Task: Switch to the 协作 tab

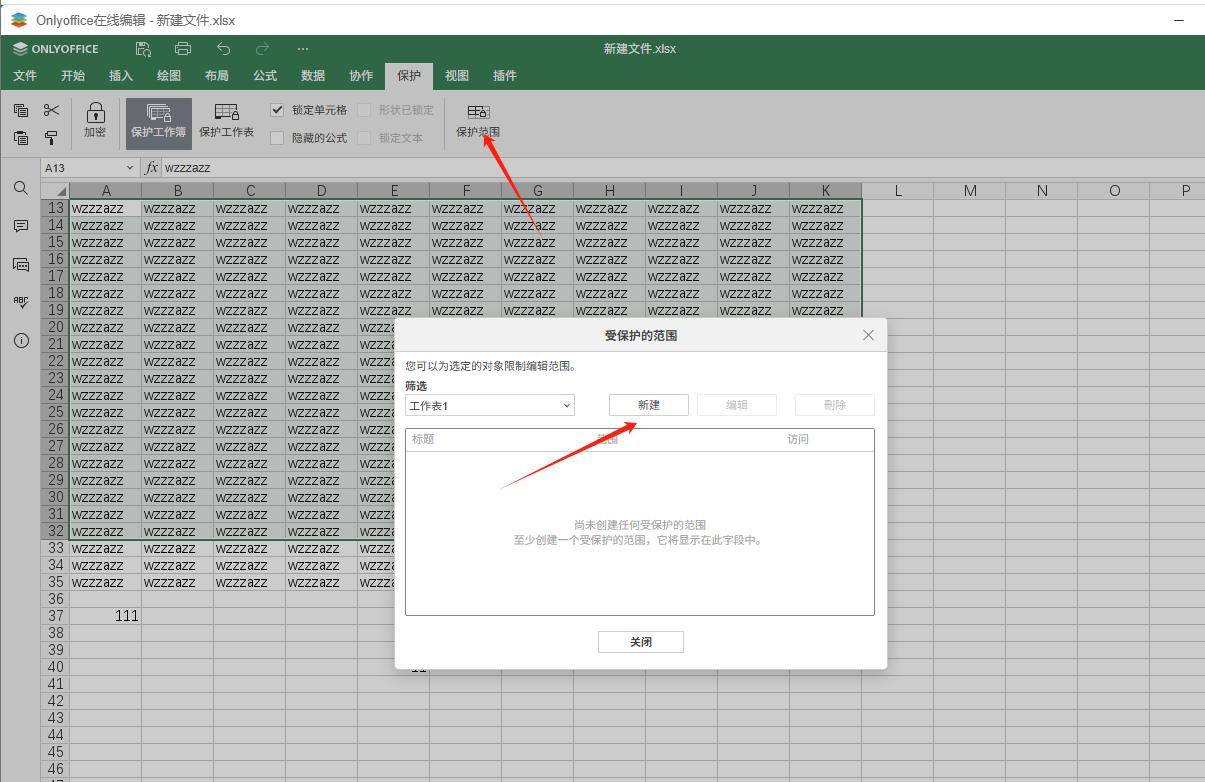Action: (361, 76)
